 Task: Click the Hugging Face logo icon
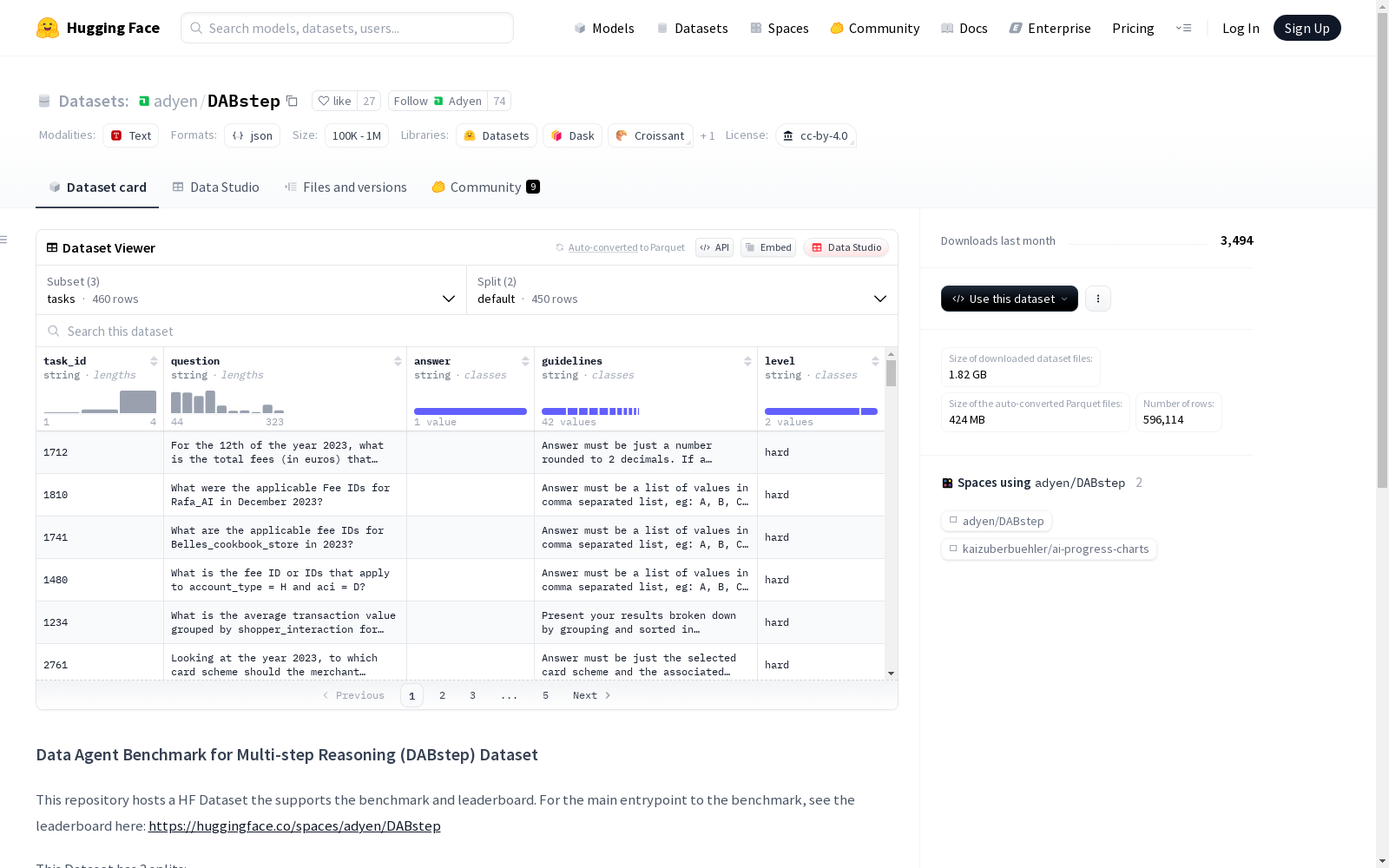[x=48, y=28]
